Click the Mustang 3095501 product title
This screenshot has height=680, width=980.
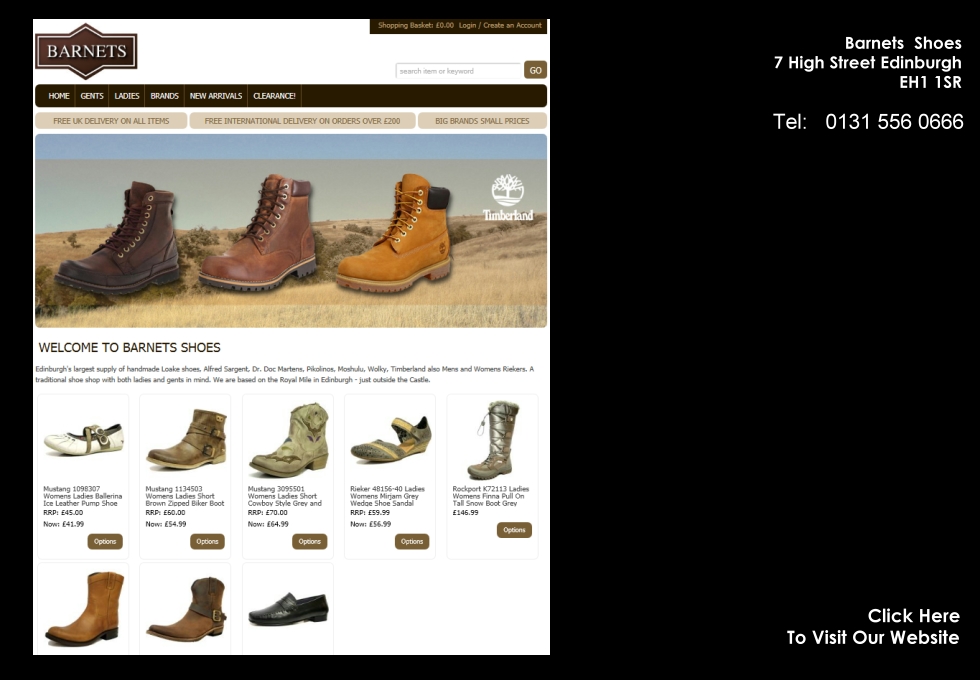point(285,496)
